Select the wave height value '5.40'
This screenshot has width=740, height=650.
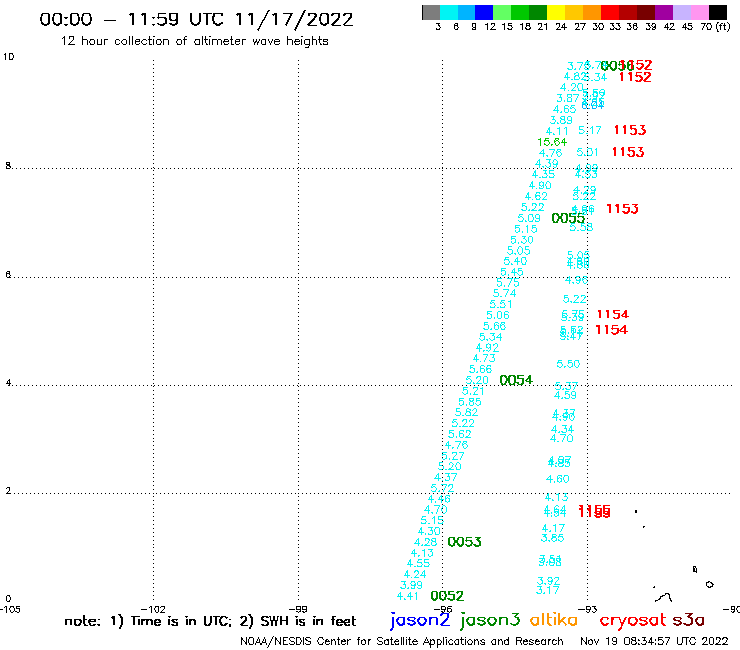coord(515,261)
